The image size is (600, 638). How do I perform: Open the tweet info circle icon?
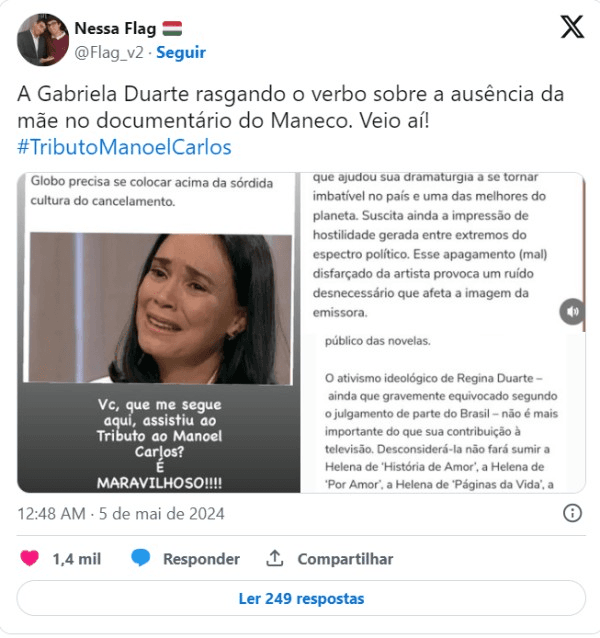(x=572, y=513)
